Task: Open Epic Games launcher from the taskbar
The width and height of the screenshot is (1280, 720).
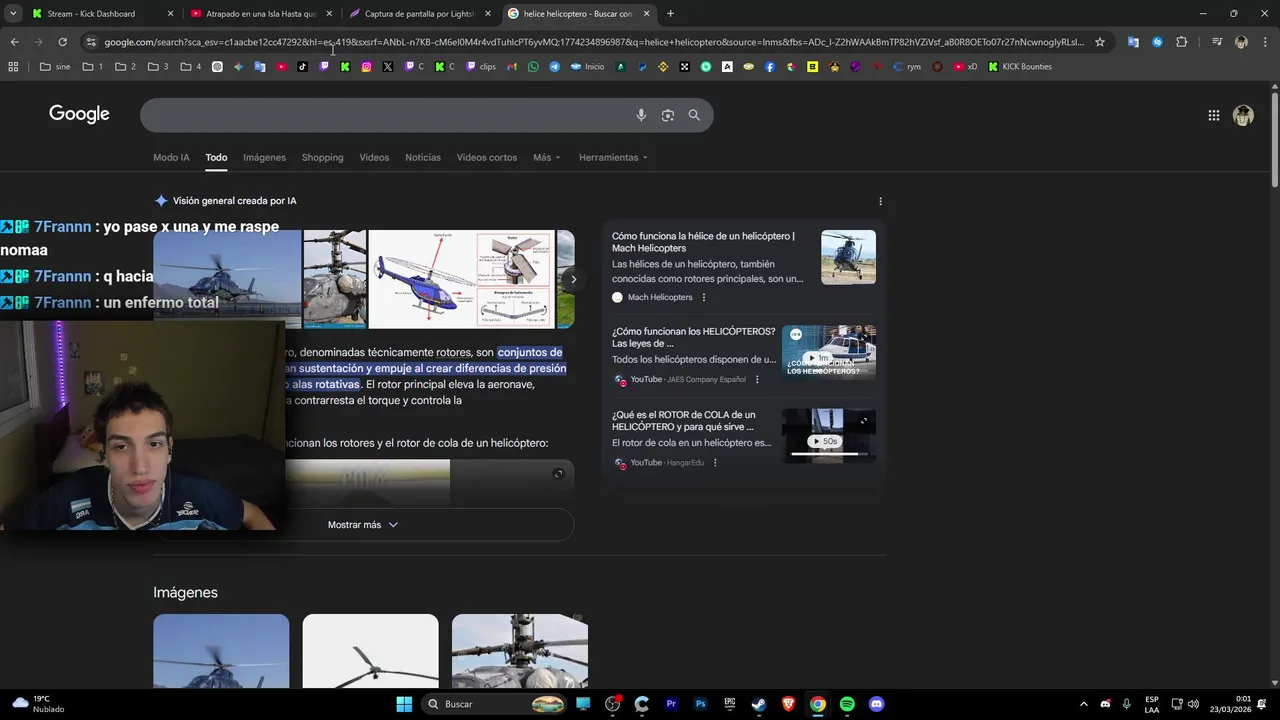Action: 730,704
